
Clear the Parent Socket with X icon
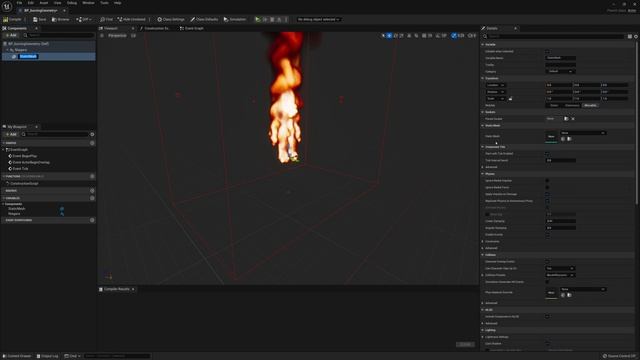573,119
